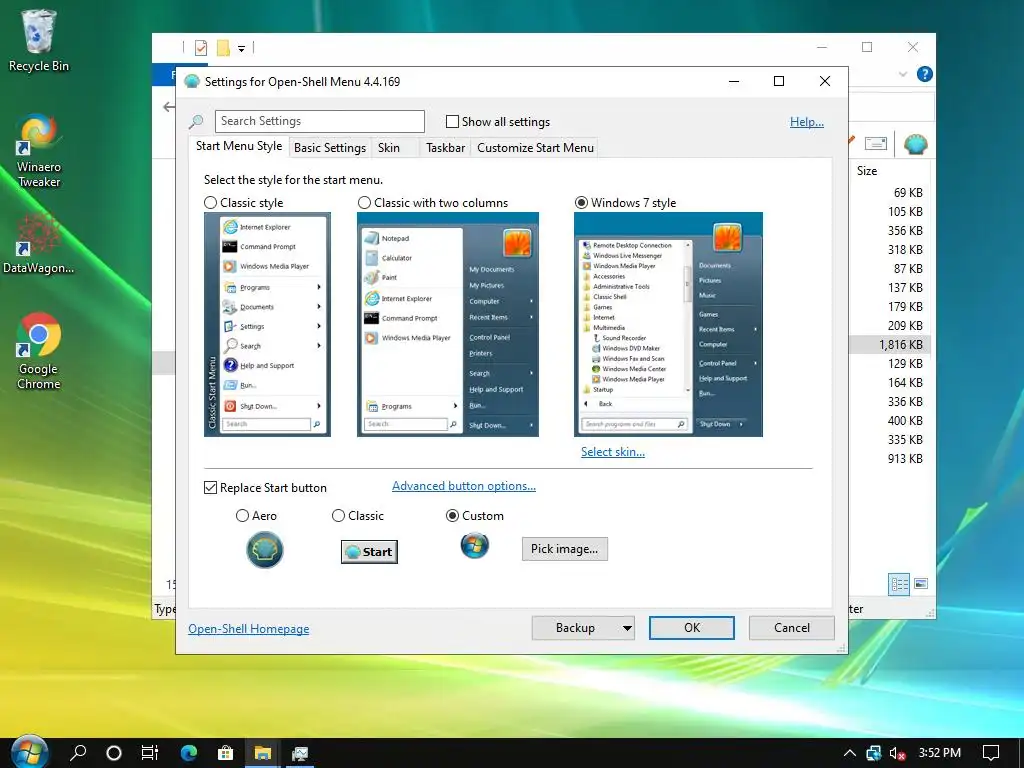Viewport: 1024px width, 768px height.
Task: Click the Aero shell button image
Action: click(264, 549)
